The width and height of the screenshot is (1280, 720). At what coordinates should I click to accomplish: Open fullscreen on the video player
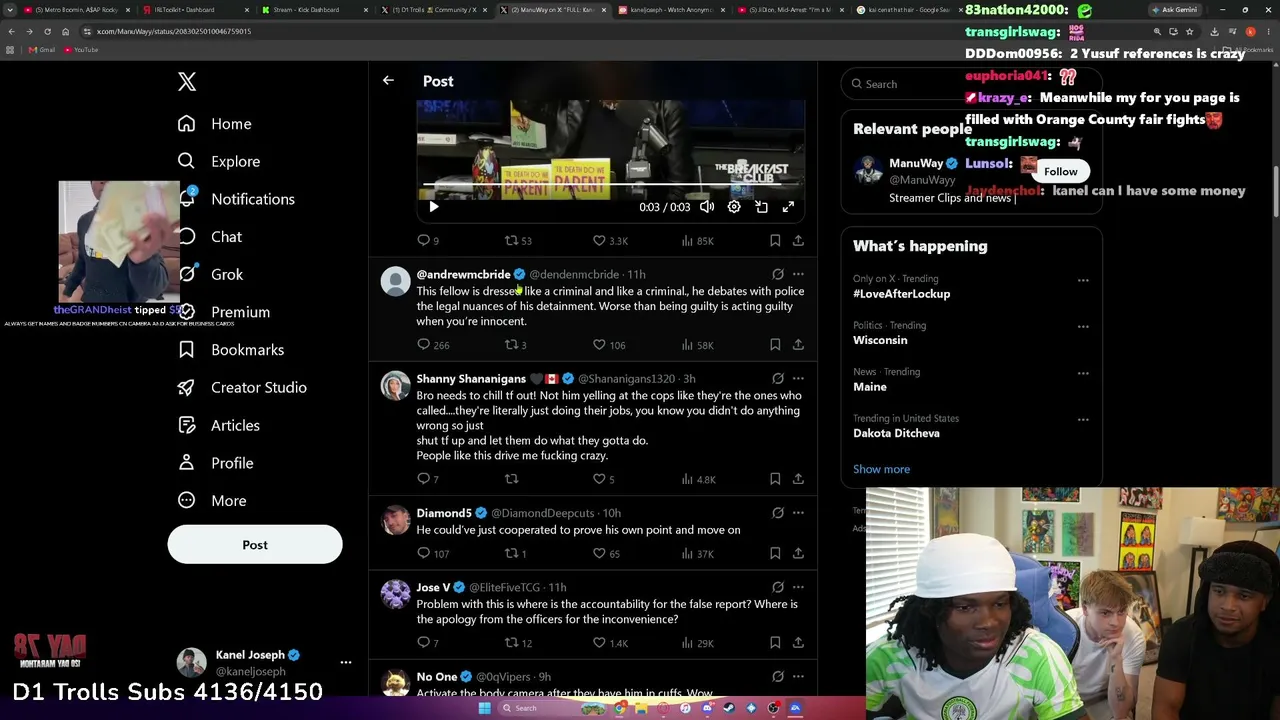pyautogui.click(x=788, y=207)
